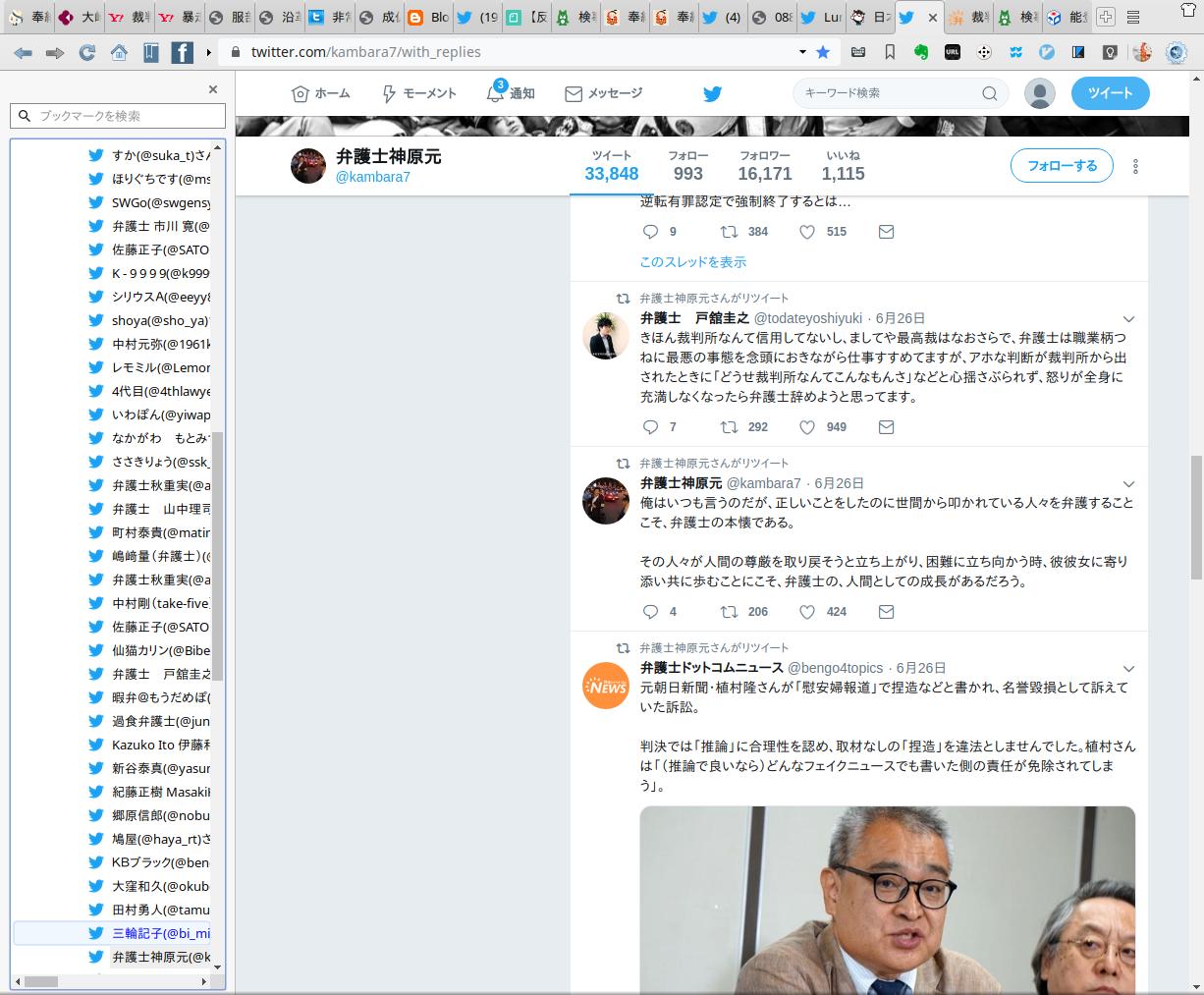Open the Evernote extension
1204x995 pixels.
click(x=921, y=52)
